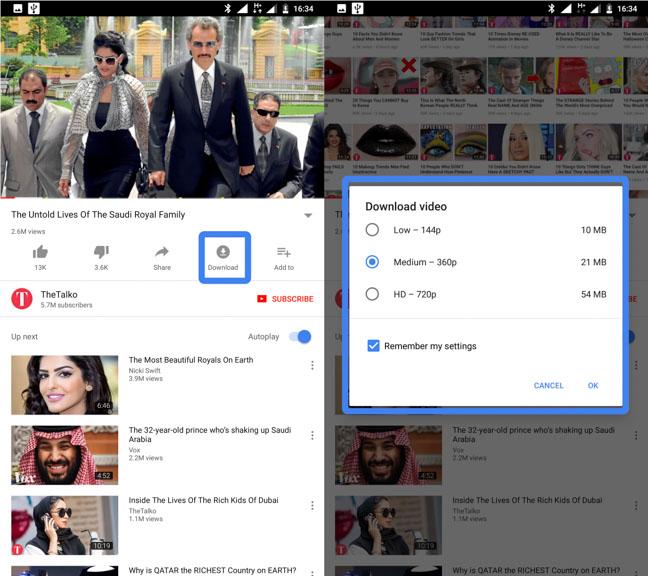Subscribe to TheTalko channel
The height and width of the screenshot is (576, 648).
(x=285, y=299)
